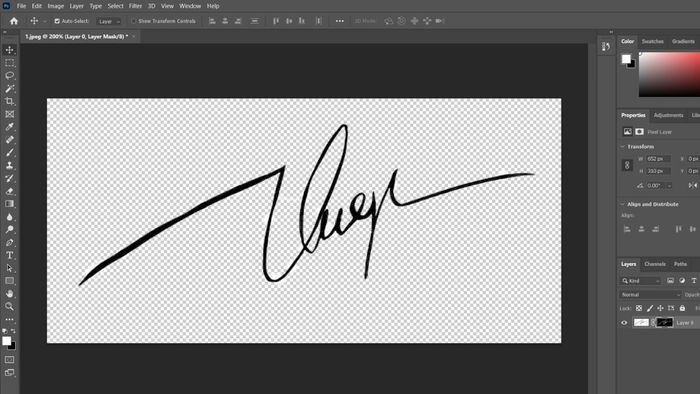Click the toolbar foreground color swatch
This screenshot has height=394, width=700.
[x=6, y=341]
